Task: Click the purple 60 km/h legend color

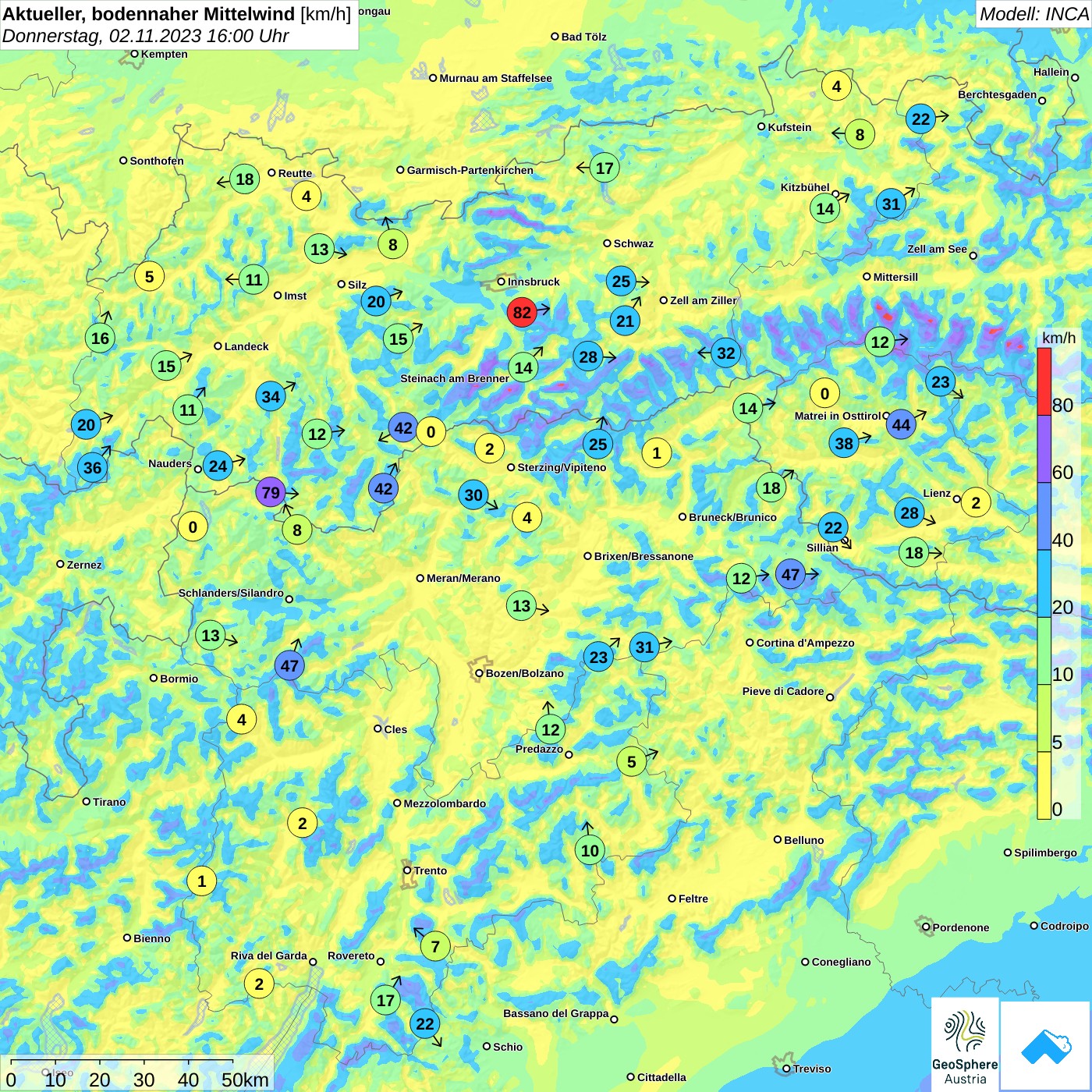Action: click(1044, 449)
